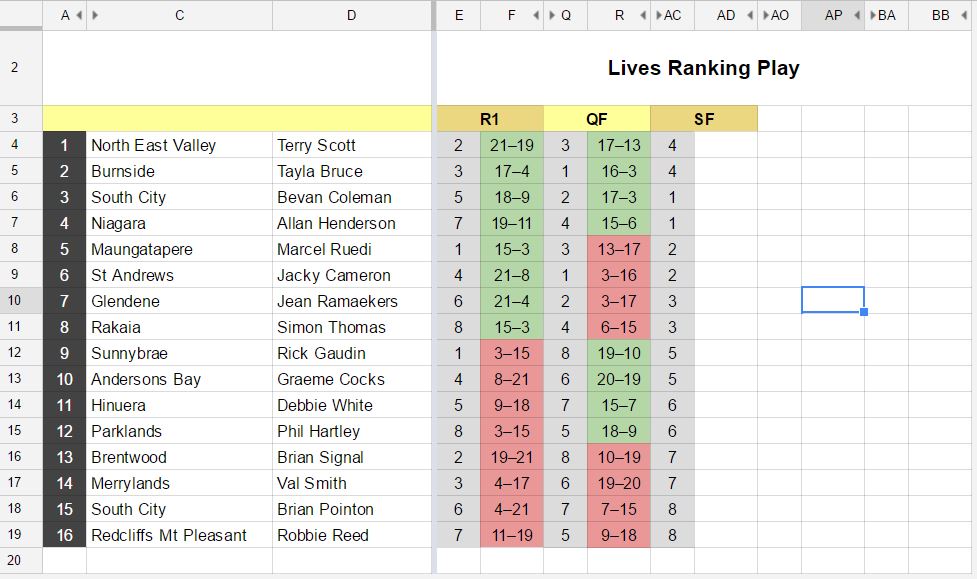Click the Select All corner above row numbers

coord(17,15)
